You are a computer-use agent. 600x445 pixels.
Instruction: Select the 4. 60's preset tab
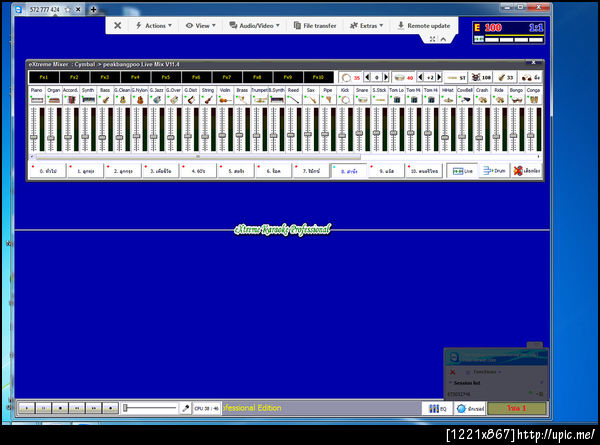point(198,171)
